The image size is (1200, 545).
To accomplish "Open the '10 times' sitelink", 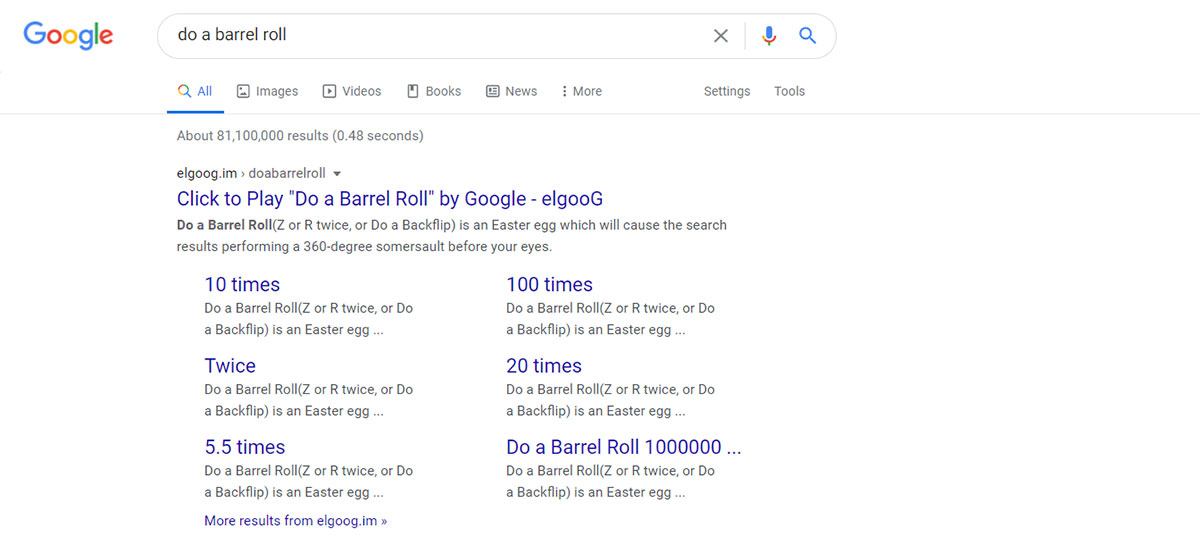I will [x=242, y=285].
